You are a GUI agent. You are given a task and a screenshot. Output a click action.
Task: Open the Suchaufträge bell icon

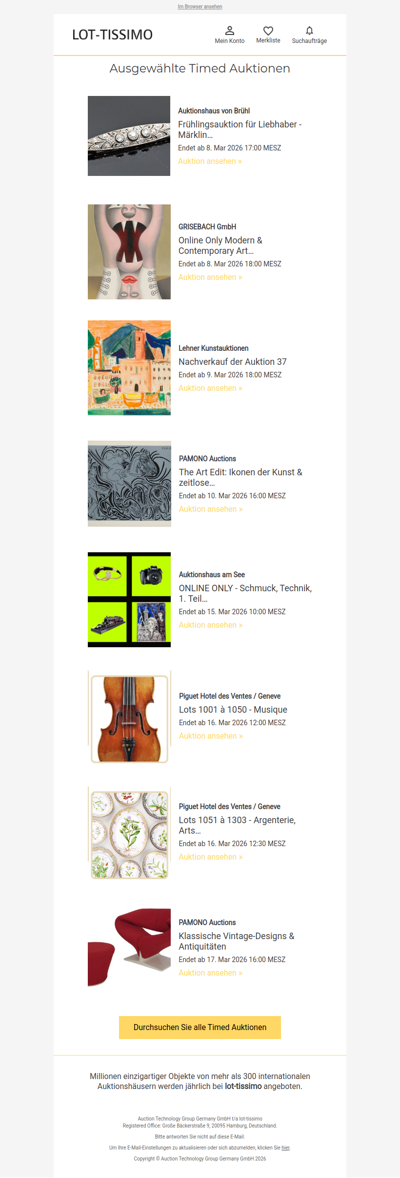[309, 31]
